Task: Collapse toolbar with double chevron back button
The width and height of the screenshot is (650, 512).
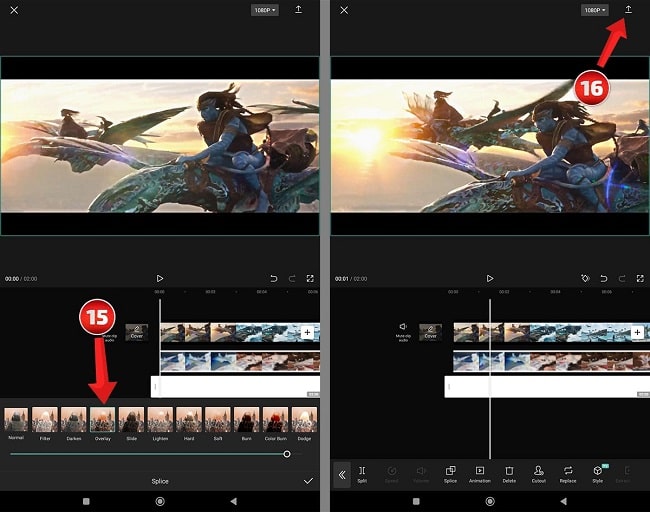Action: coord(342,475)
